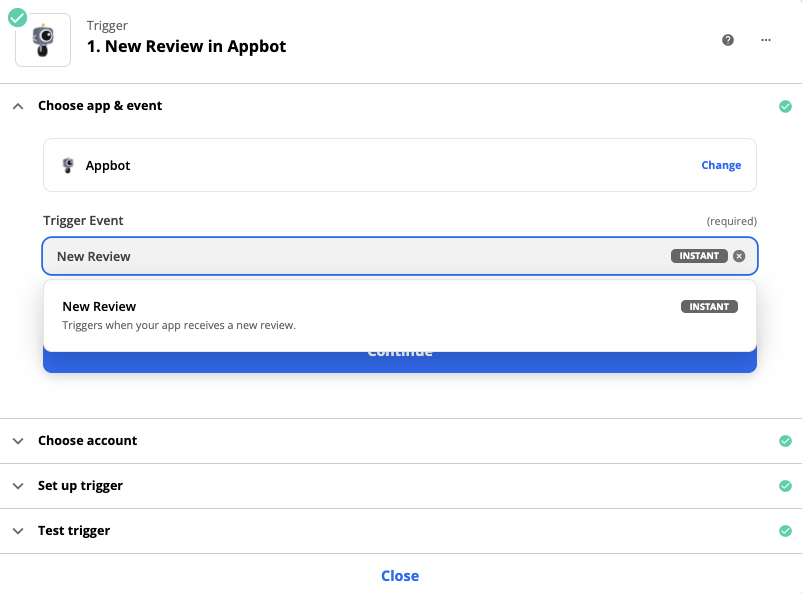Click 'Triggers when your app receives a new review.'
Viewport: 802px width, 594px height.
pos(179,325)
